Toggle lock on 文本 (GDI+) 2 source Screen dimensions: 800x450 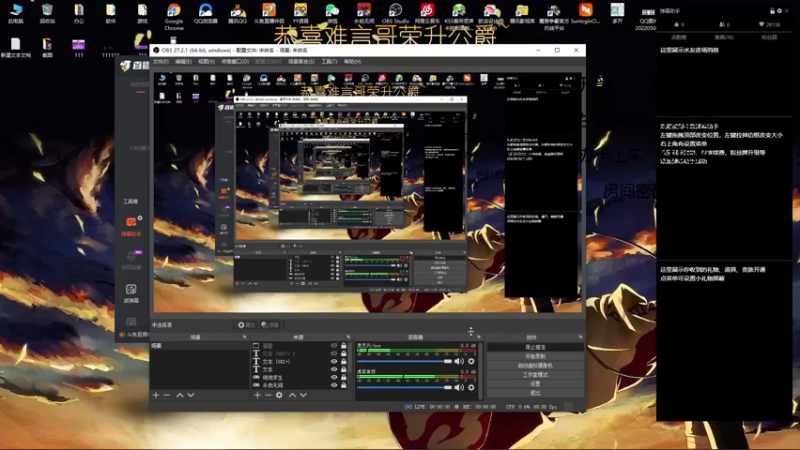coord(344,354)
